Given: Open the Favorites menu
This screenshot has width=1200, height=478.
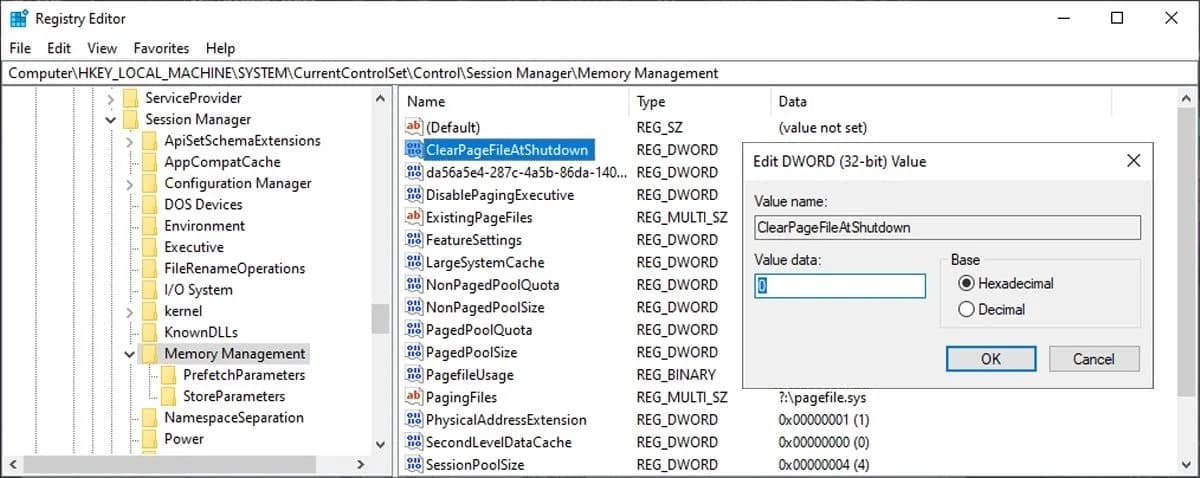Looking at the screenshot, I should [161, 48].
